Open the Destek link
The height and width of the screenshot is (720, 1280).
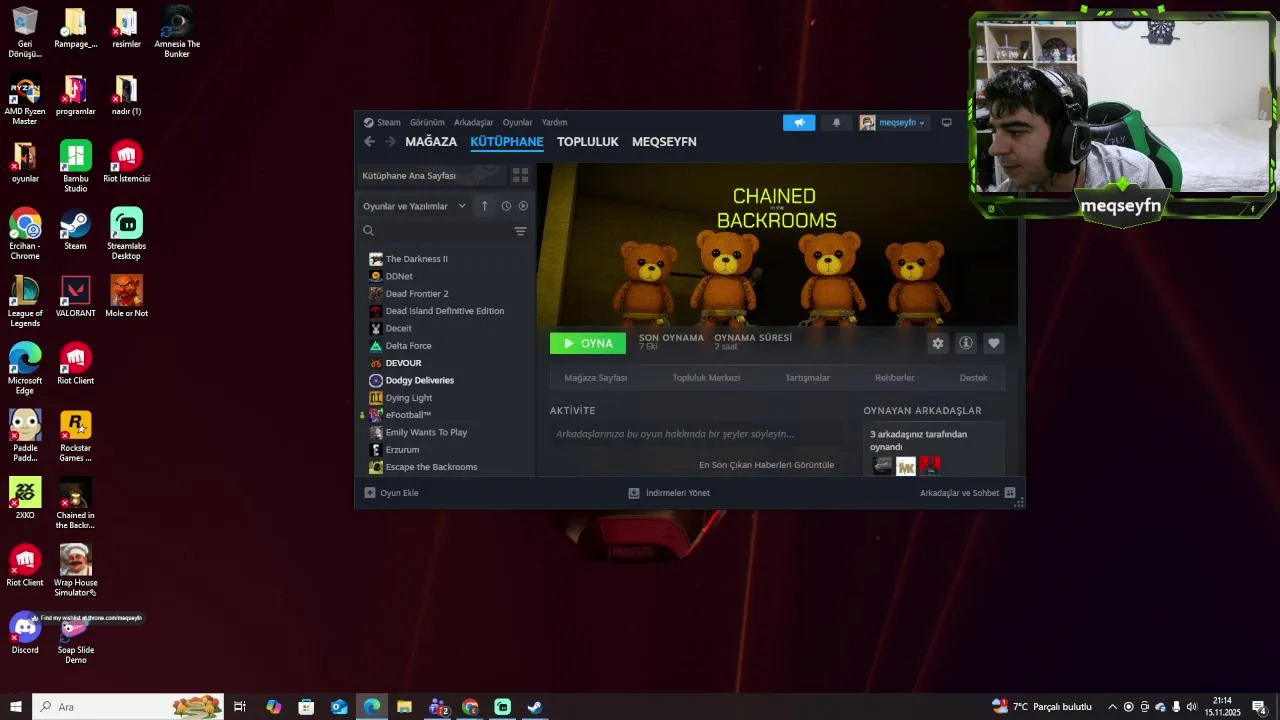(973, 378)
